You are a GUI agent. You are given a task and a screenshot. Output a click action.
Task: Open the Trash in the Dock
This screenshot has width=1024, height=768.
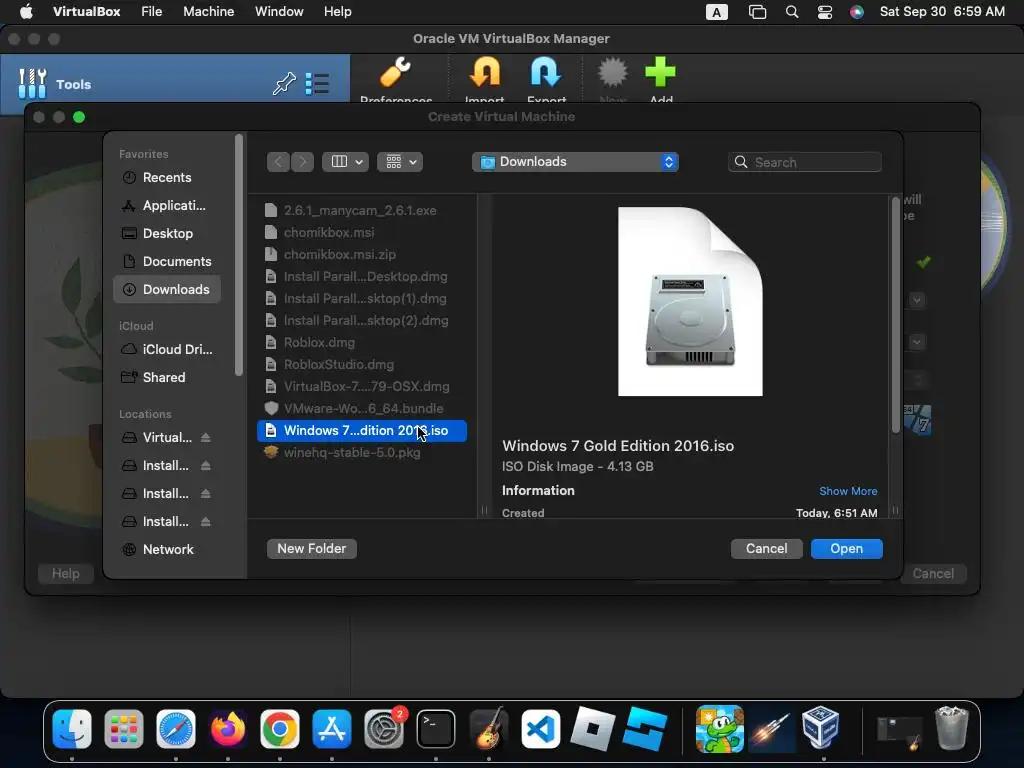[952, 729]
